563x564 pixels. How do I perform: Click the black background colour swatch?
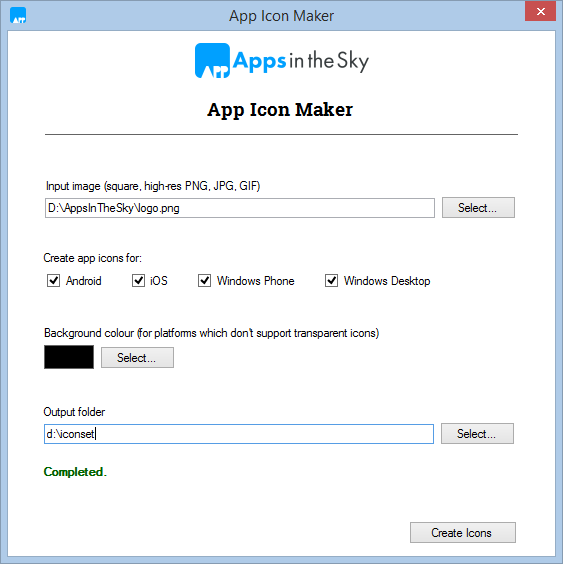(x=69, y=357)
